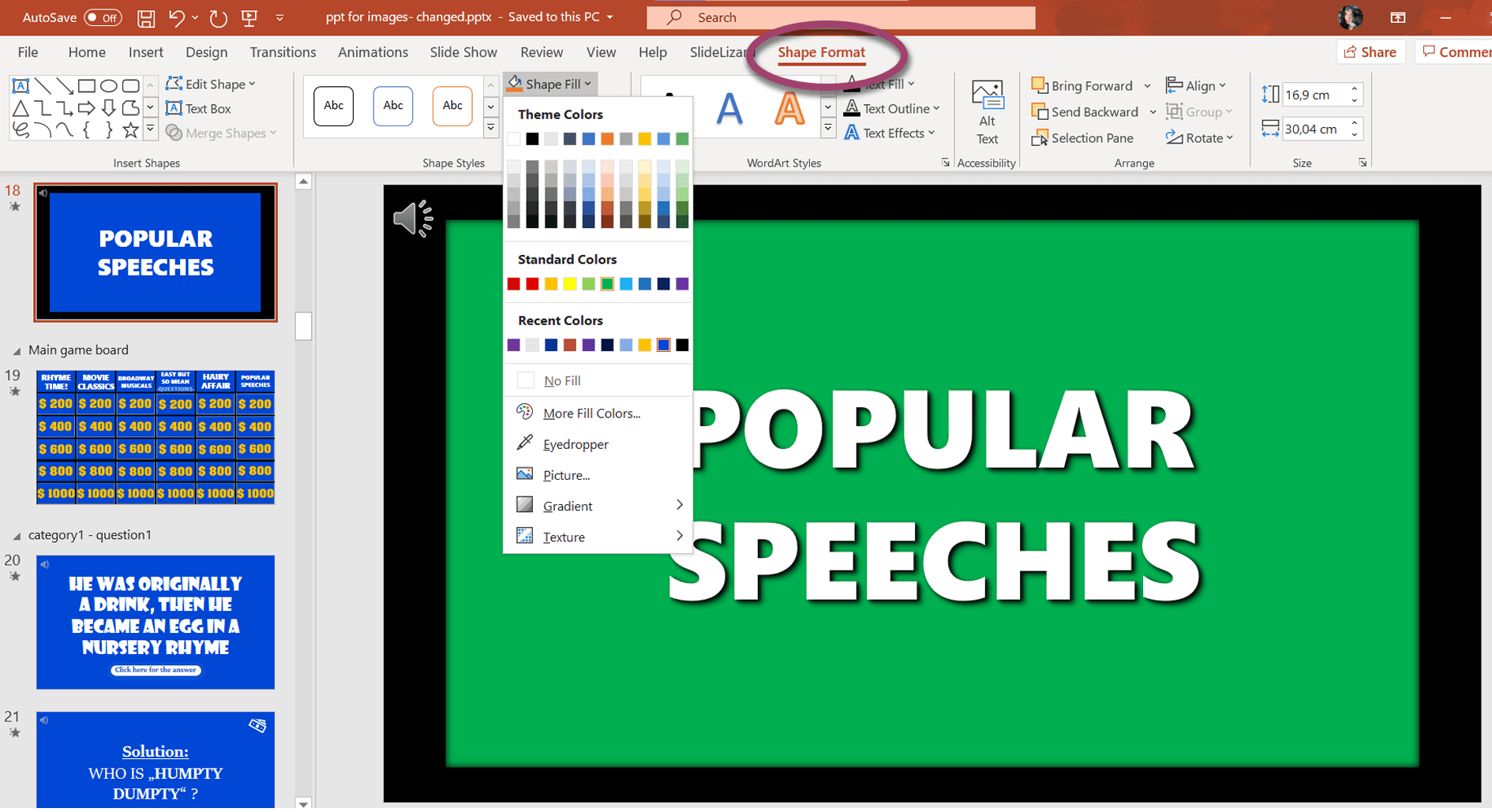The image size is (1492, 812).
Task: Apply Picture fill to the shape
Action: (x=565, y=474)
